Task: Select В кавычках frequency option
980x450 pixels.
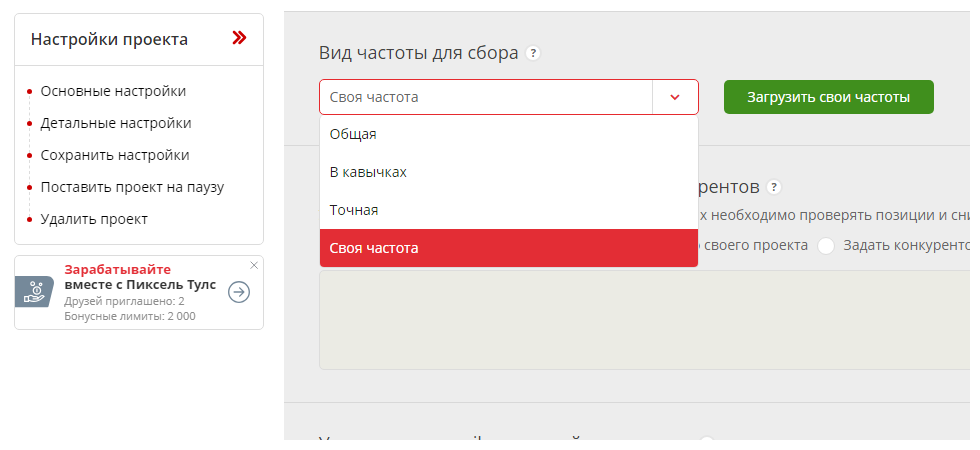Action: (x=509, y=172)
